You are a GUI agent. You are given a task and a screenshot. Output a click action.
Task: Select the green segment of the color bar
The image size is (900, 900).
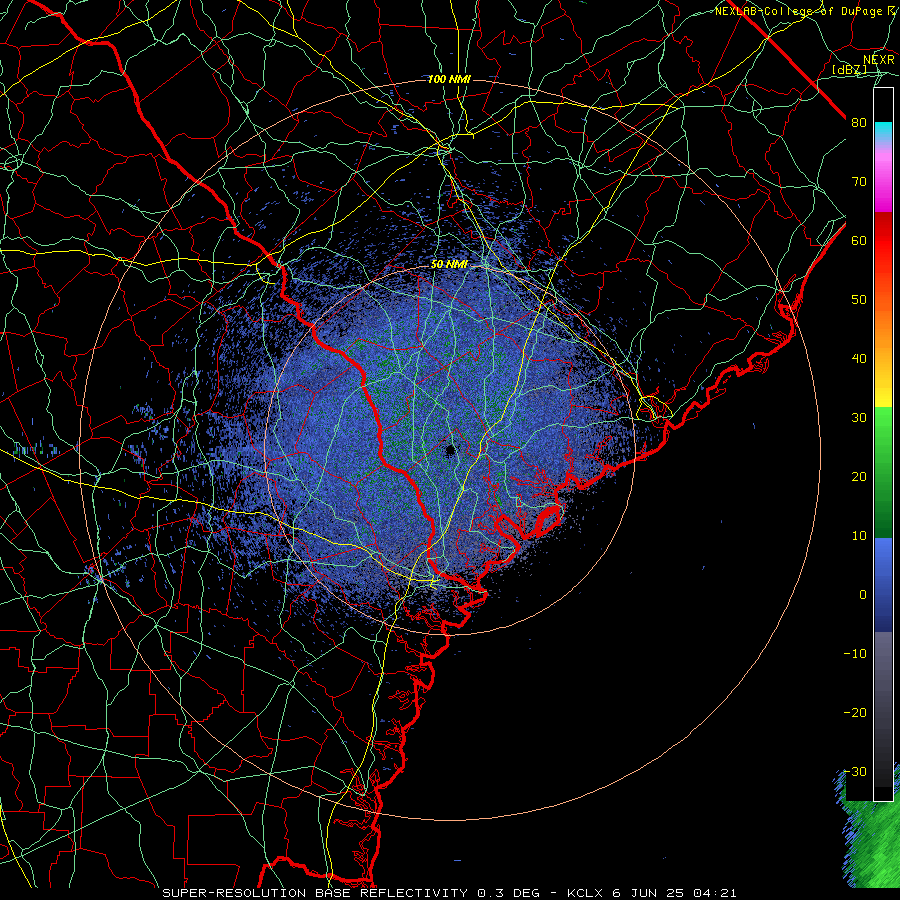[883, 472]
